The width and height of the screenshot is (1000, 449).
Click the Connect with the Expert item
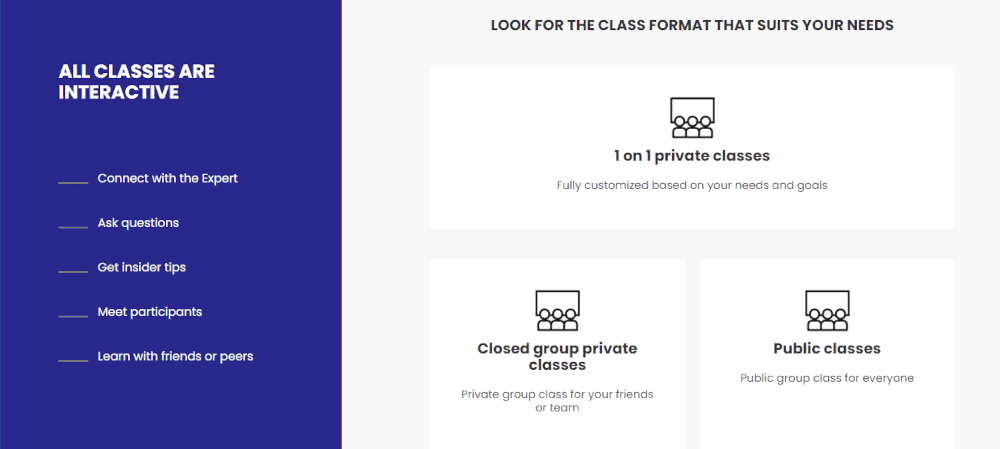click(x=167, y=179)
